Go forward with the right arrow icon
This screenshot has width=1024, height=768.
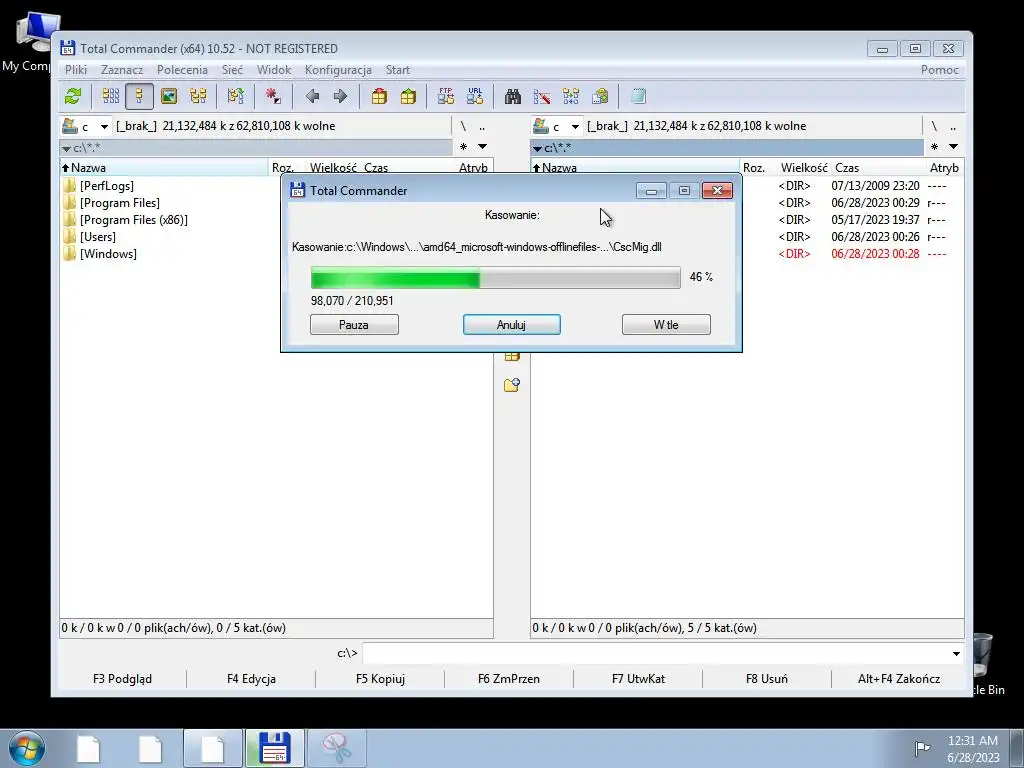340,97
